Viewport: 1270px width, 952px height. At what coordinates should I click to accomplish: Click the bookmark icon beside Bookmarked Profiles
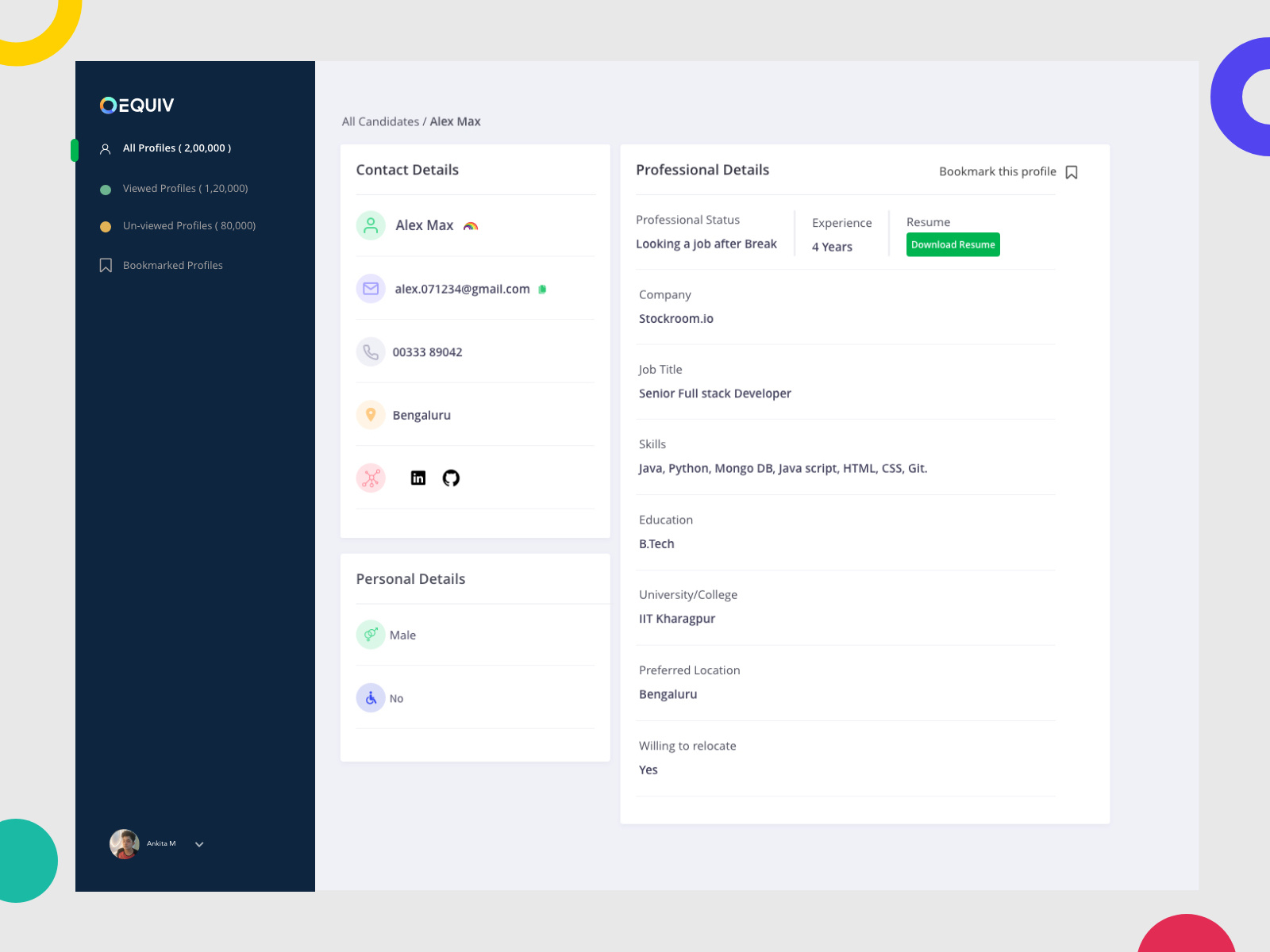tap(106, 265)
